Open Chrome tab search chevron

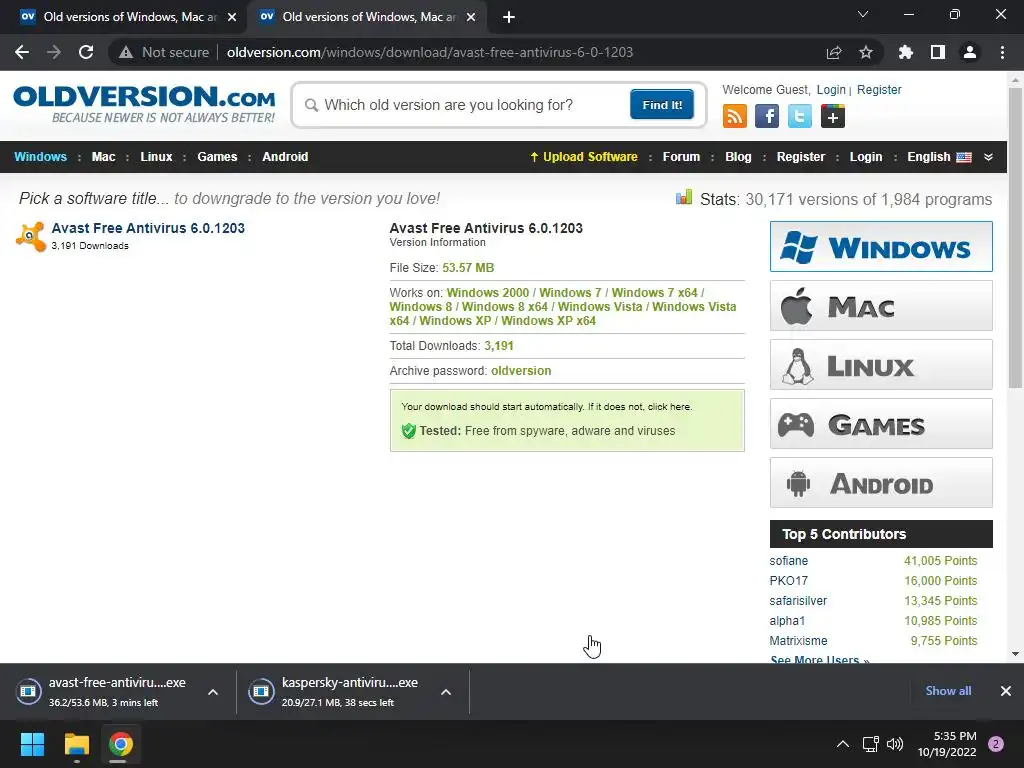click(x=863, y=14)
